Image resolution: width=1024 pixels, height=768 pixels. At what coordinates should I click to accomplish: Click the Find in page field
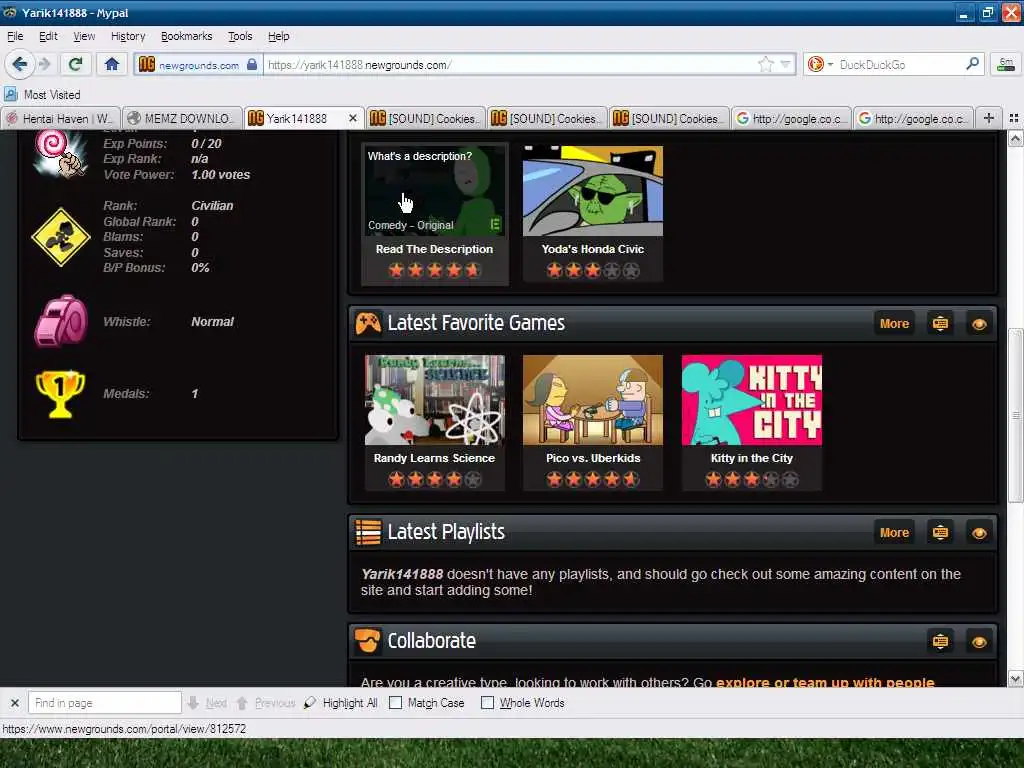click(104, 703)
